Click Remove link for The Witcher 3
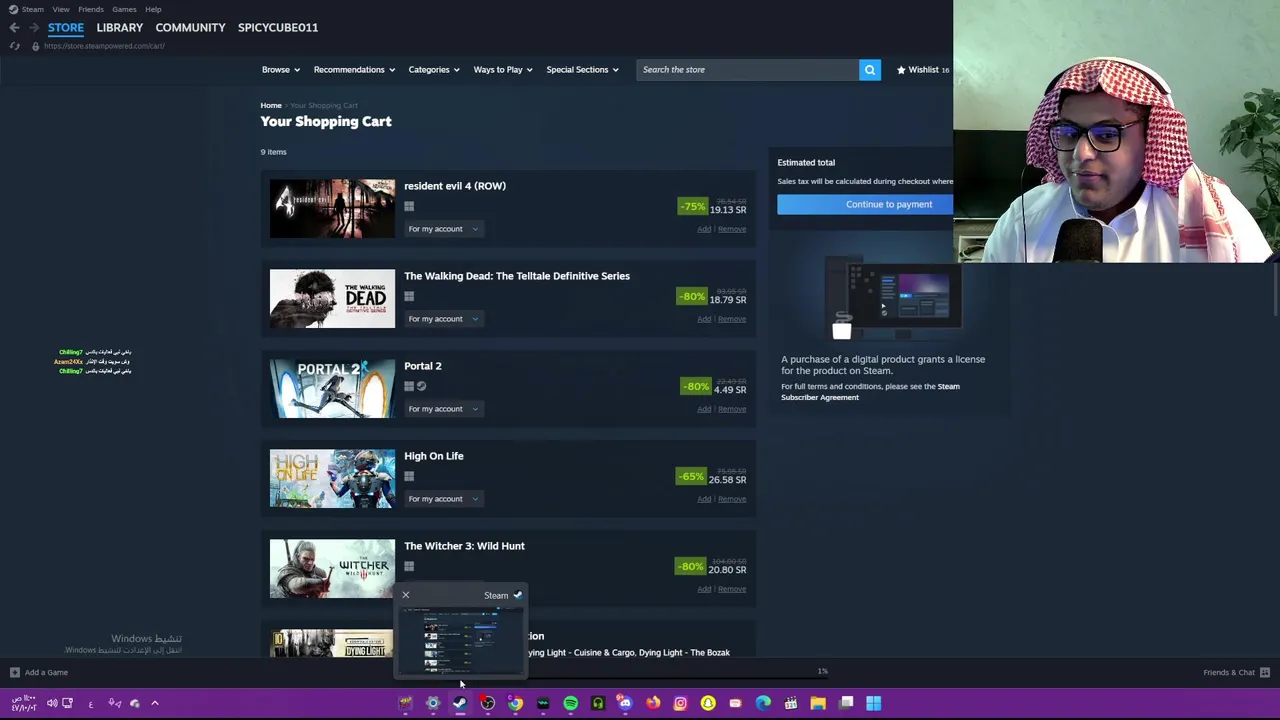1280x720 pixels. click(732, 589)
